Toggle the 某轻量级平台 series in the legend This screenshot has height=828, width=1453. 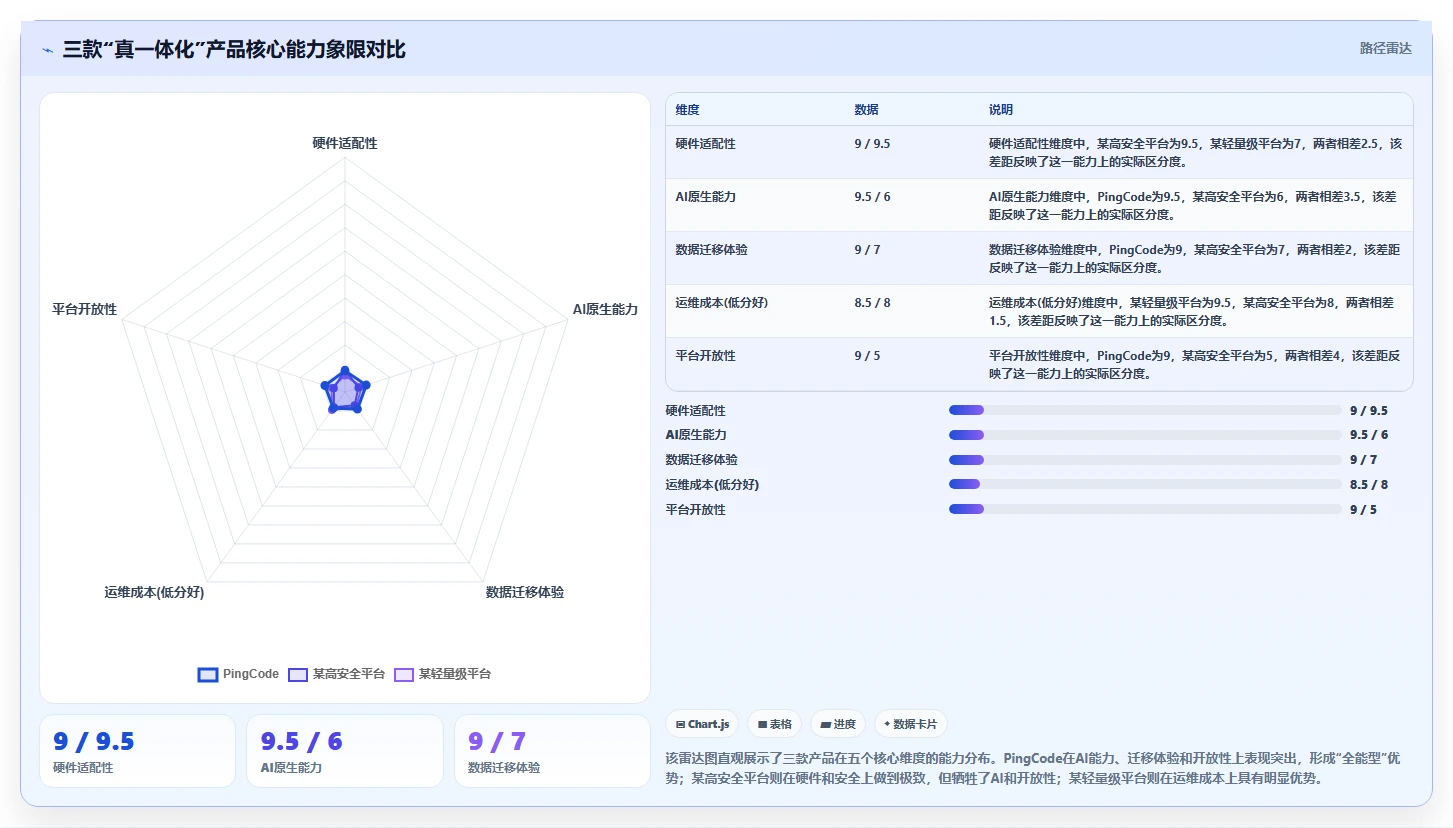(x=442, y=674)
